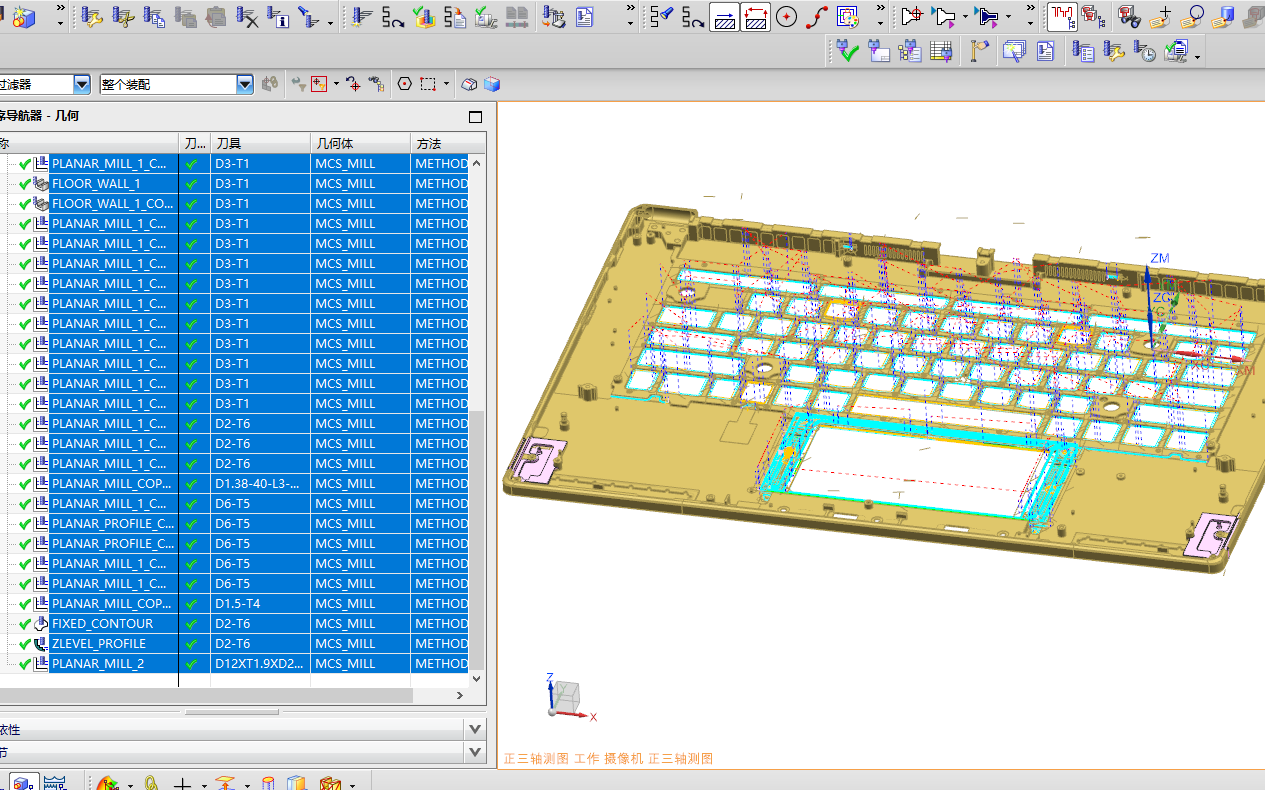Expand the 节 panel section
Screen dimensions: 1265x790
tap(475, 752)
